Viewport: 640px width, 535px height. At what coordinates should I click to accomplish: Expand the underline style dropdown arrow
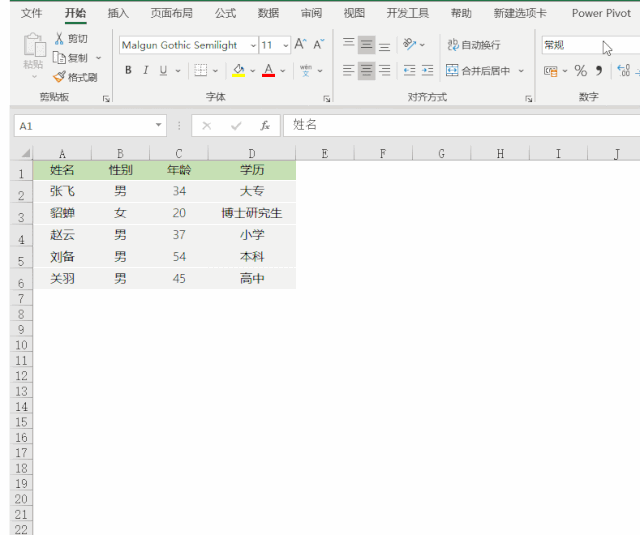[178, 71]
